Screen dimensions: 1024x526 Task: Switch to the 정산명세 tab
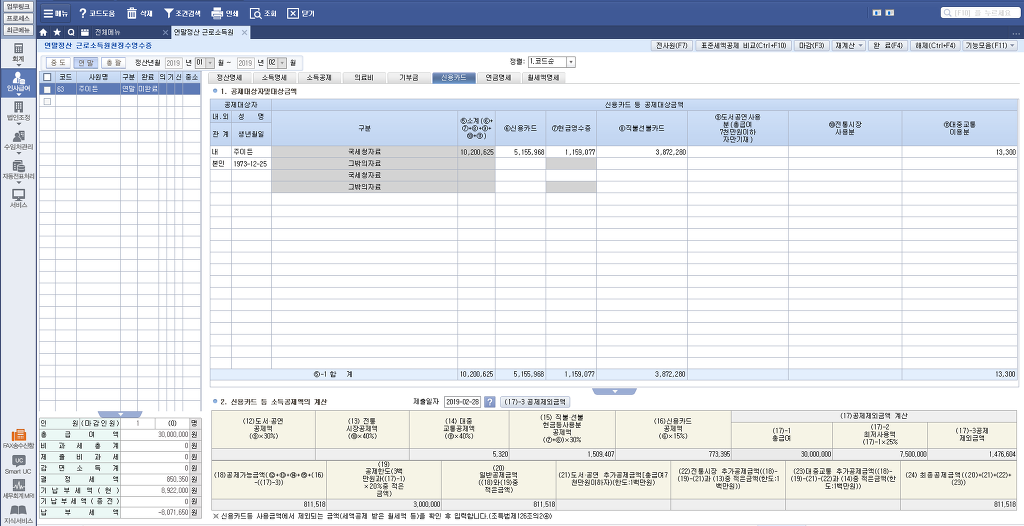tap(229, 78)
